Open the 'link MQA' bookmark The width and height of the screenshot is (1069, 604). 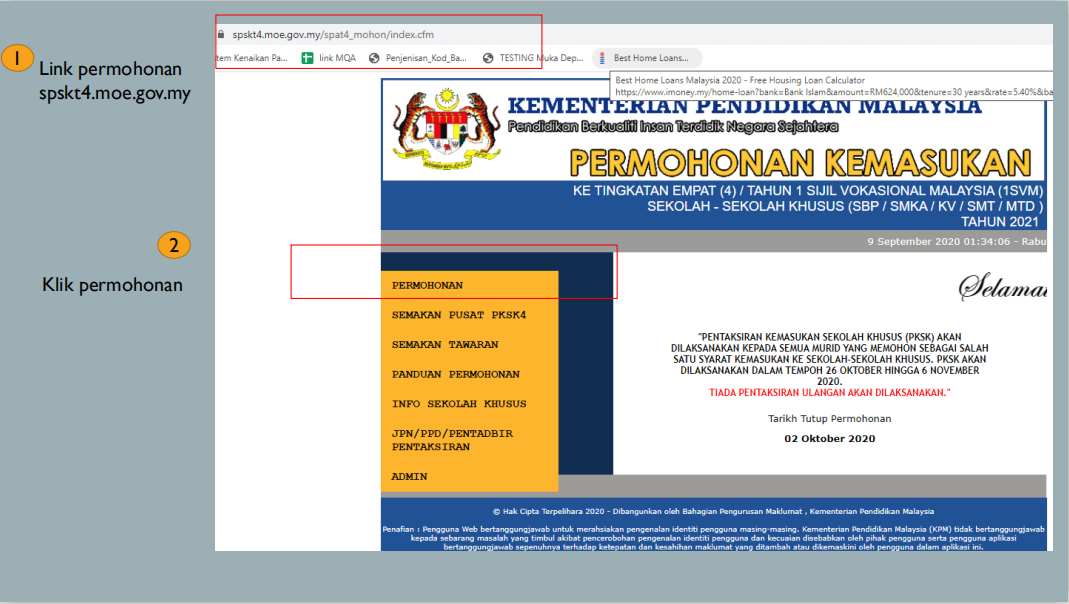pyautogui.click(x=329, y=58)
